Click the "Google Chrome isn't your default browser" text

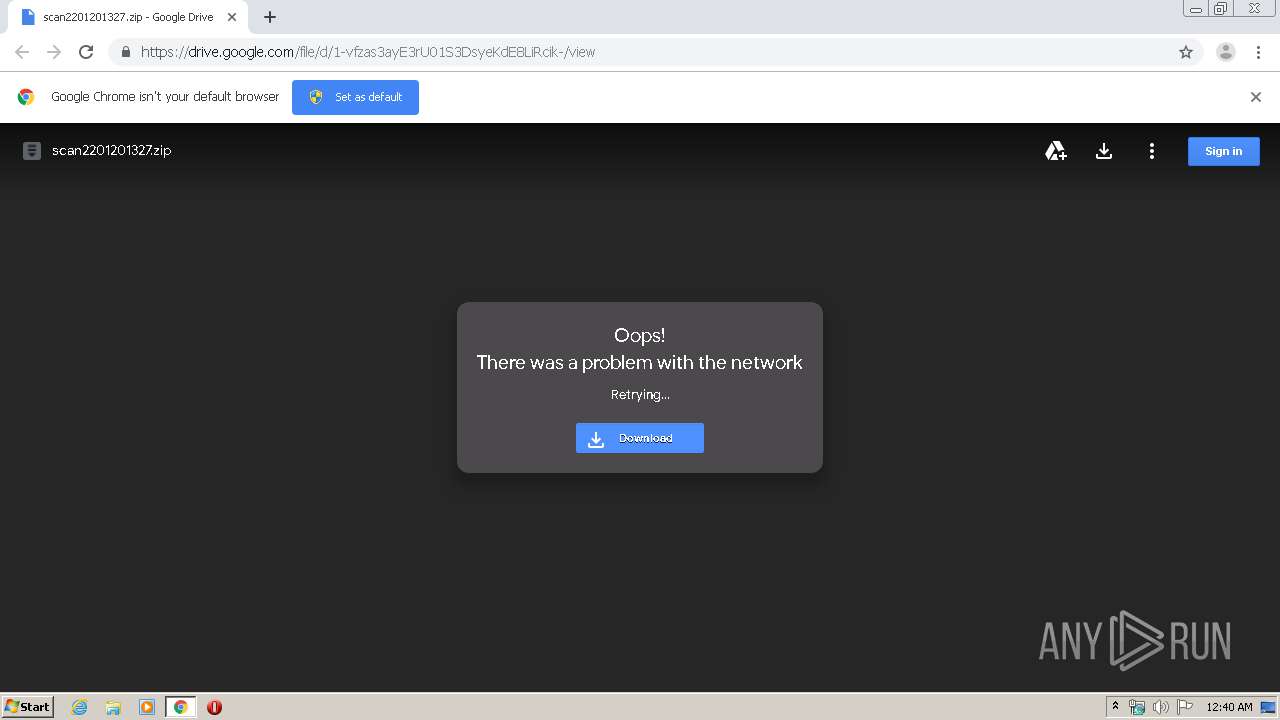(x=165, y=97)
